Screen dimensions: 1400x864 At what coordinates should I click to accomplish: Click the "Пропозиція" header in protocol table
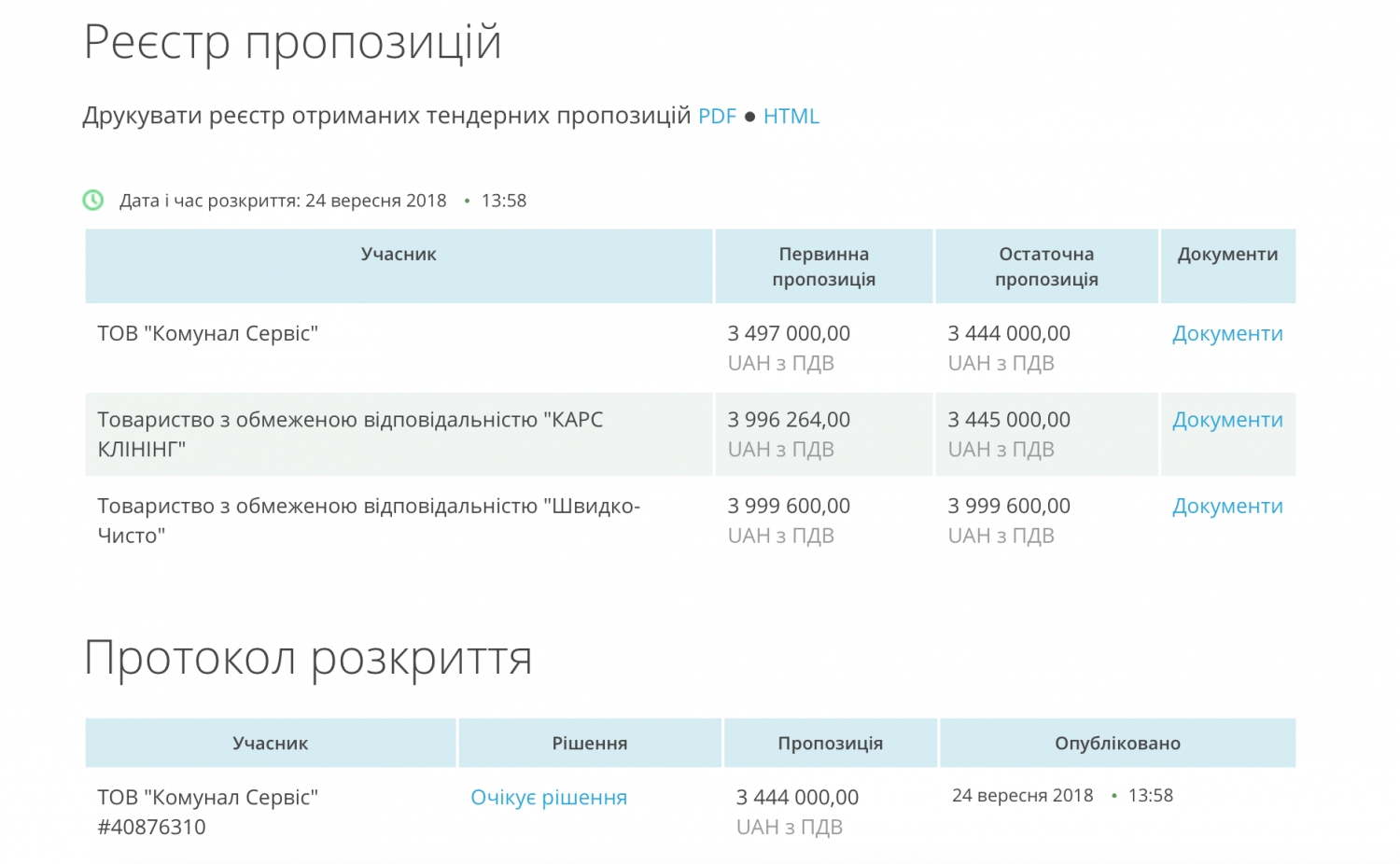(830, 744)
